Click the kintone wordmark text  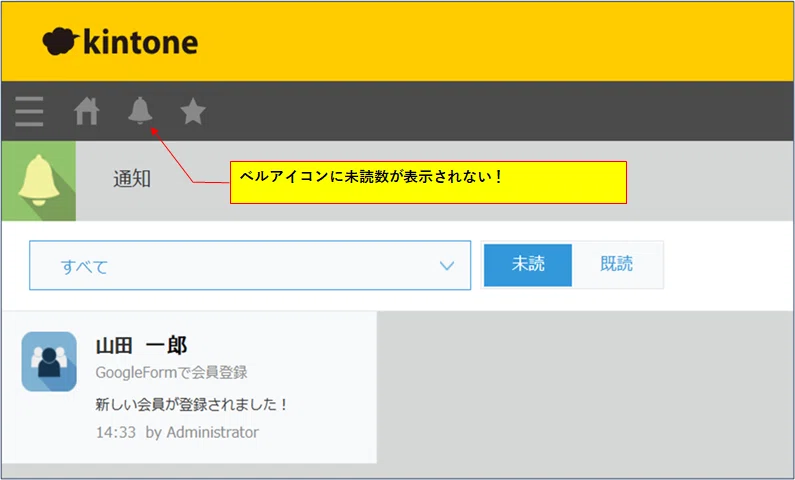[140, 43]
